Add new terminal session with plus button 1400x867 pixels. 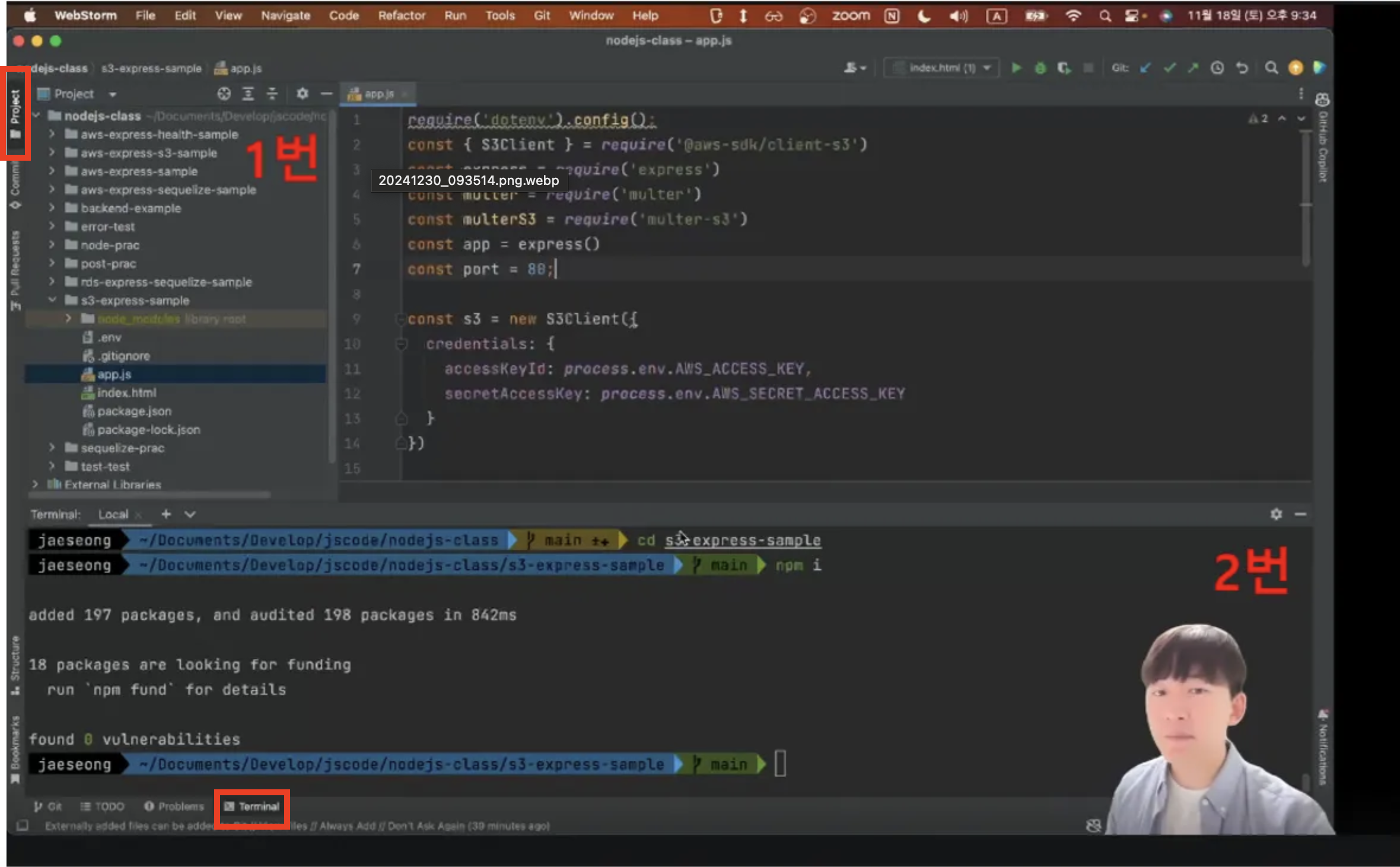point(166,514)
